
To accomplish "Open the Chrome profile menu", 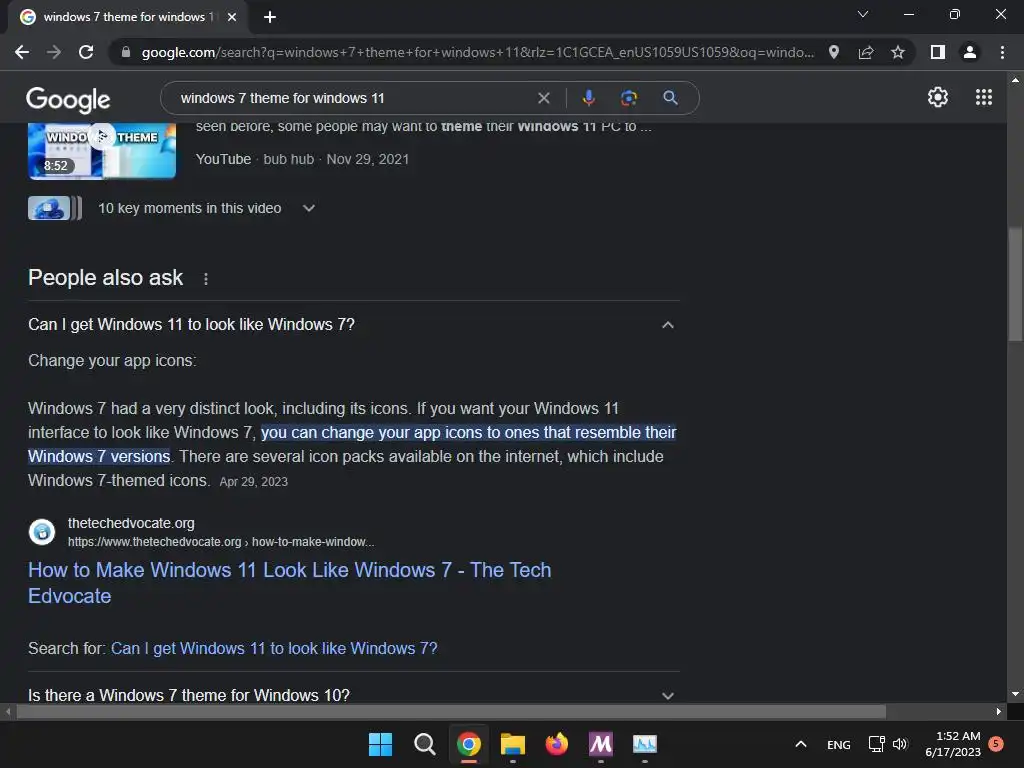I will click(x=970, y=52).
